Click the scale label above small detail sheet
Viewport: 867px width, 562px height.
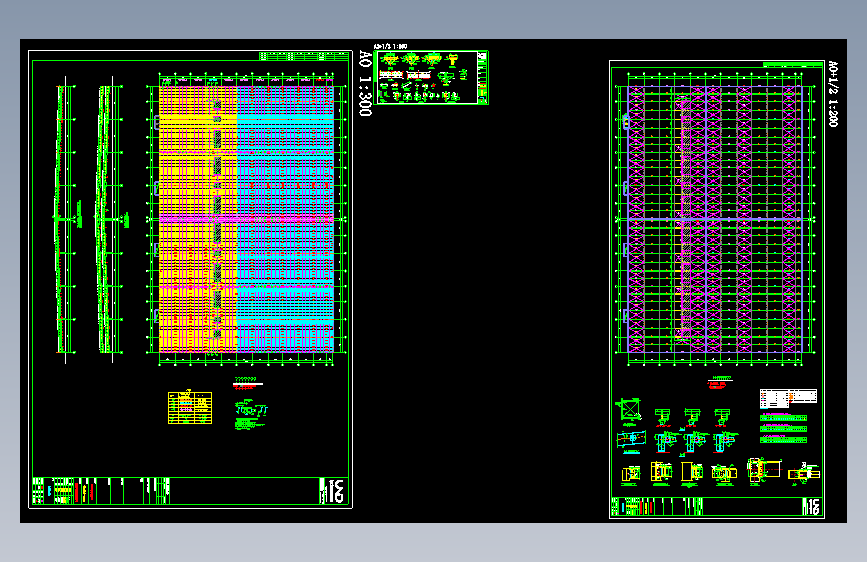[390, 46]
